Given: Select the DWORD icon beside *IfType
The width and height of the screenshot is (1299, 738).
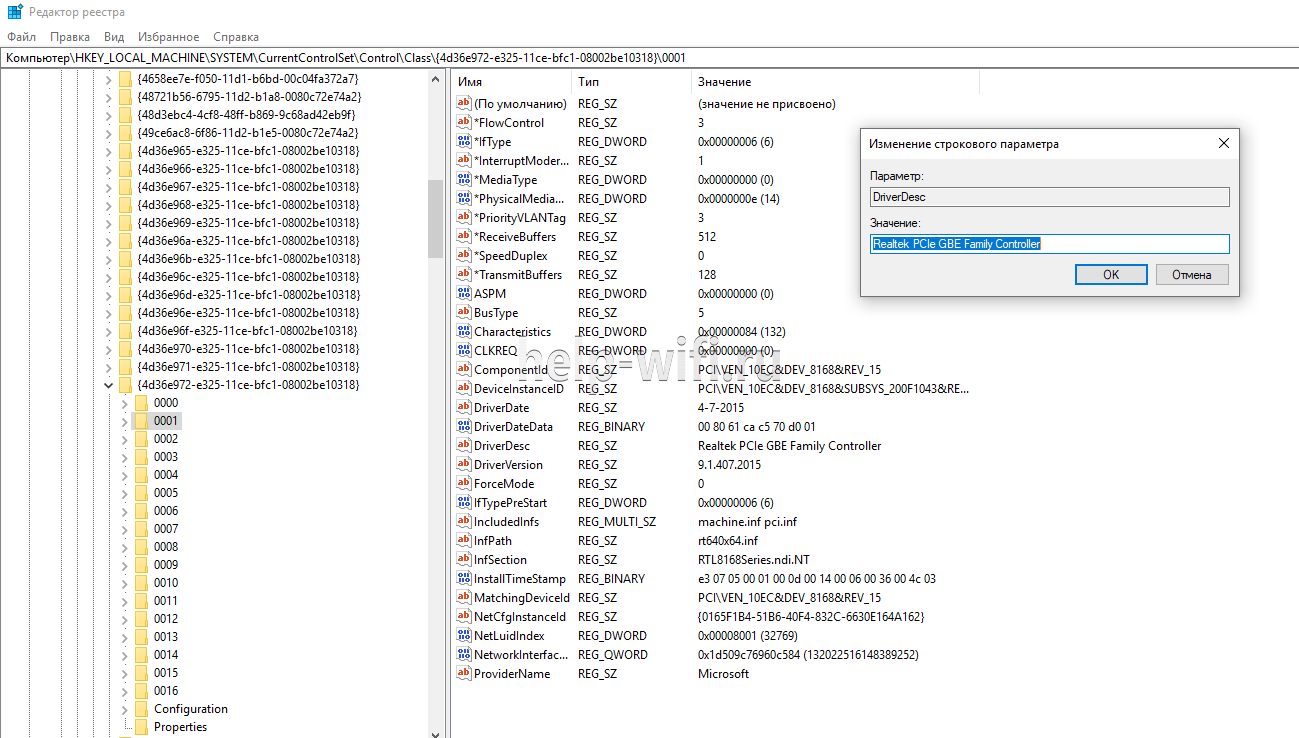Looking at the screenshot, I should click(464, 142).
